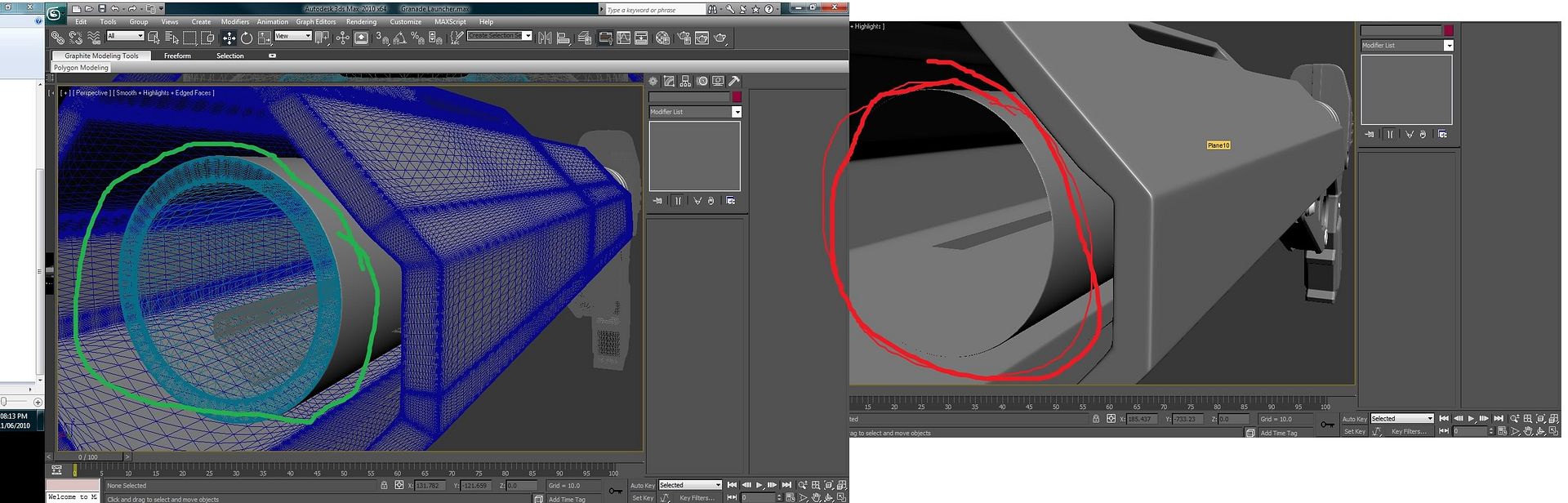Click the keyword search input field
1568x503 pixels.
653,10
